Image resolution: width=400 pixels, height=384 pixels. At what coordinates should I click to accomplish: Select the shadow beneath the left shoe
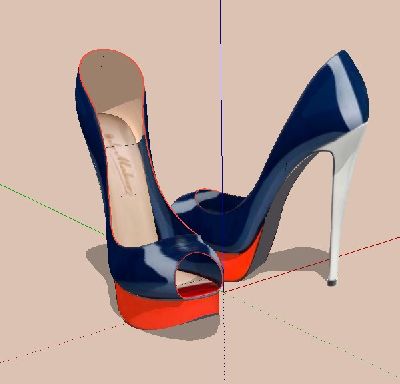coord(100,260)
